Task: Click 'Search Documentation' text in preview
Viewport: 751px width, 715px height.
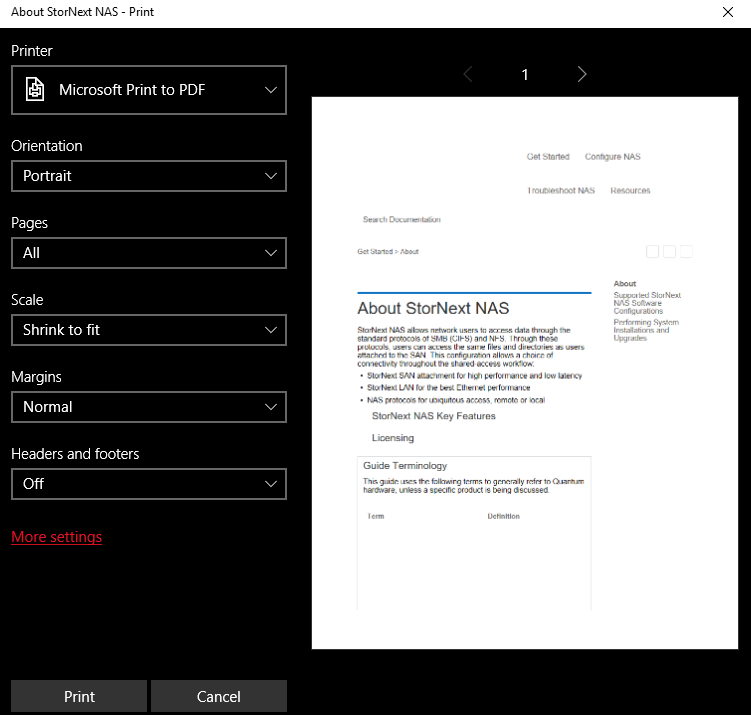Action: [x=401, y=219]
